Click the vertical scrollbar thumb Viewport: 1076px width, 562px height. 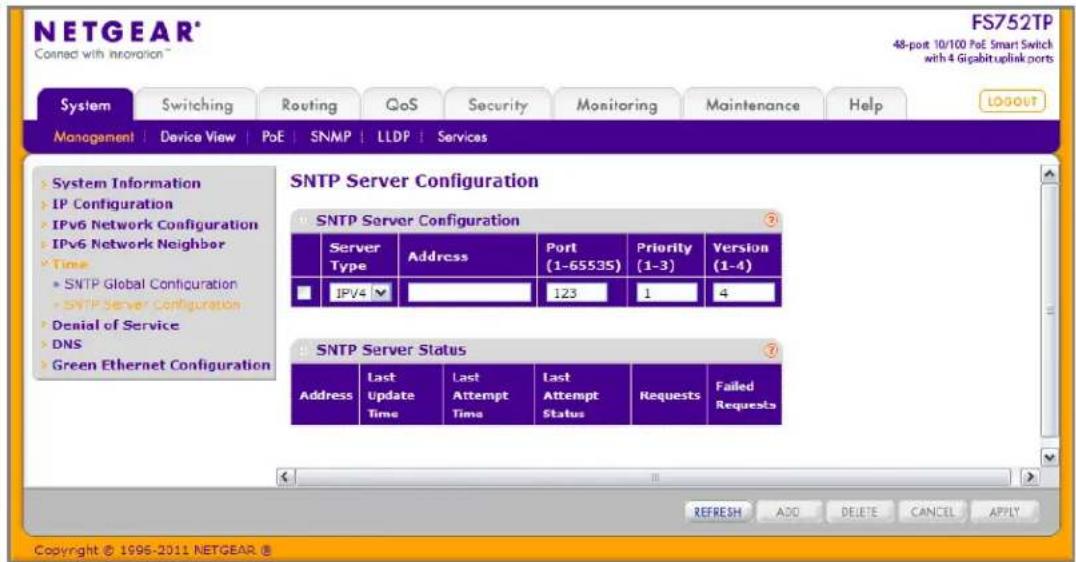click(1049, 310)
